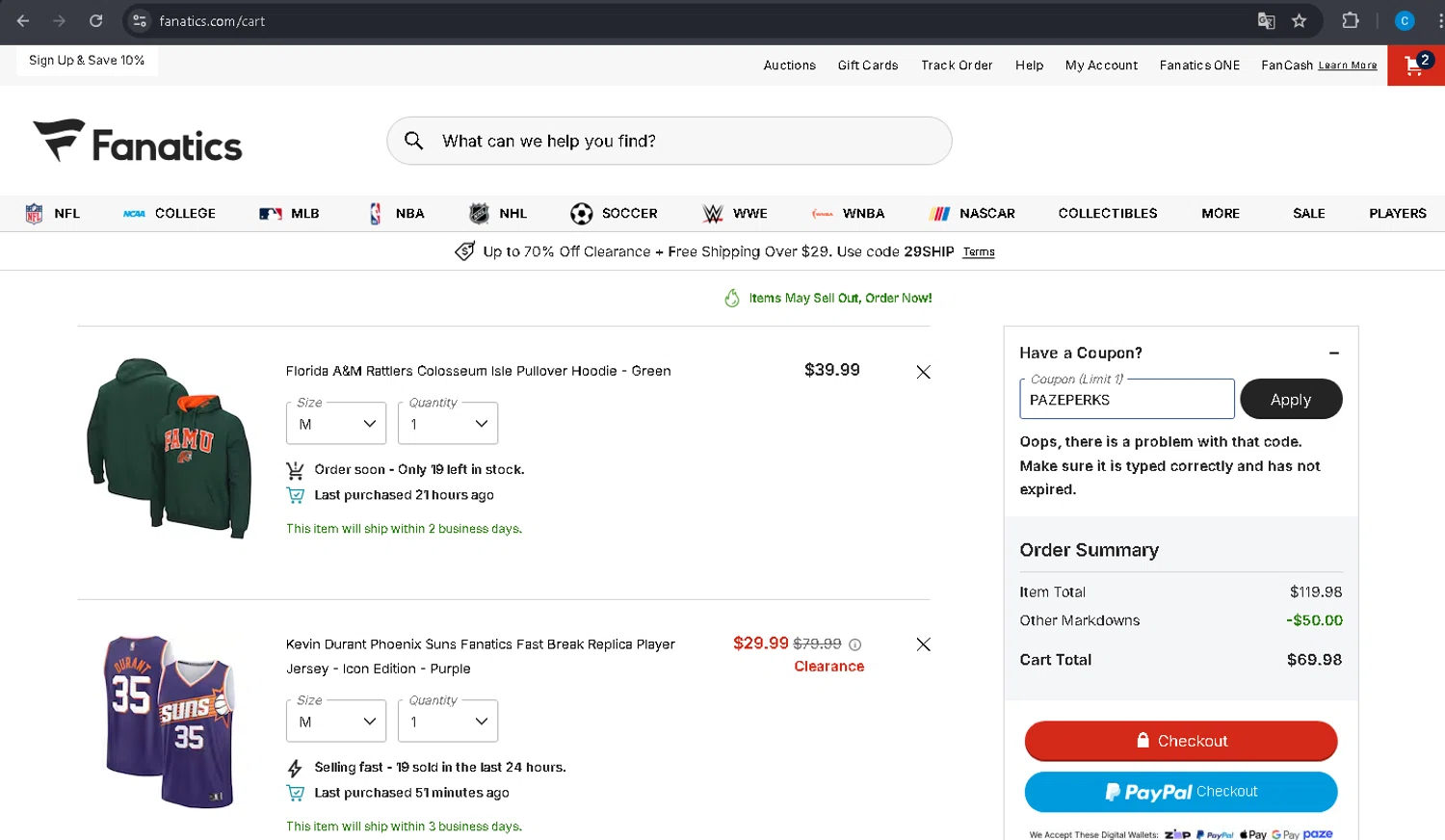The width and height of the screenshot is (1445, 840).
Task: Click the translate page icon
Action: (1266, 20)
